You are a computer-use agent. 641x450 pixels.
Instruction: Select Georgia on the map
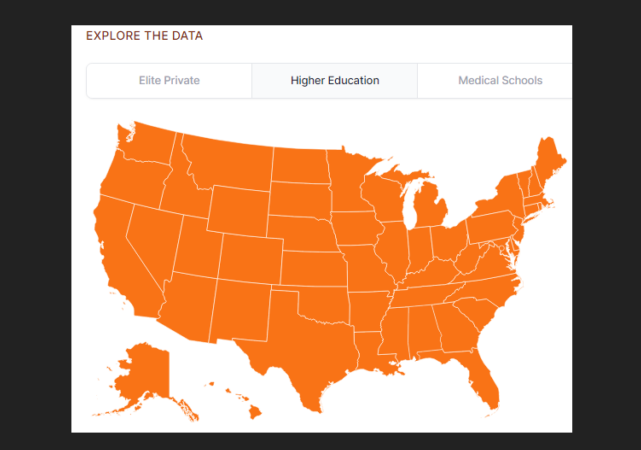tap(456, 329)
